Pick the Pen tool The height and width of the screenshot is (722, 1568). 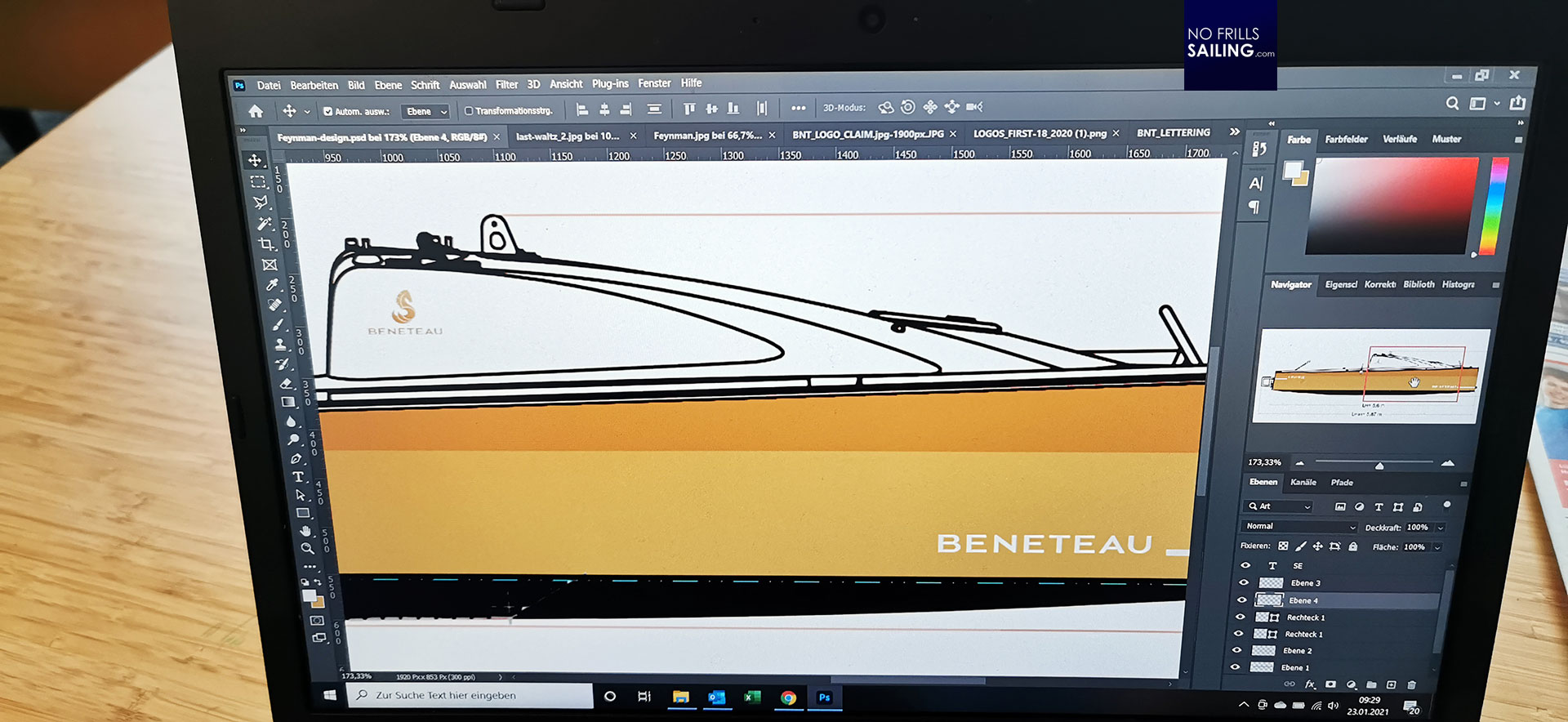(296, 458)
